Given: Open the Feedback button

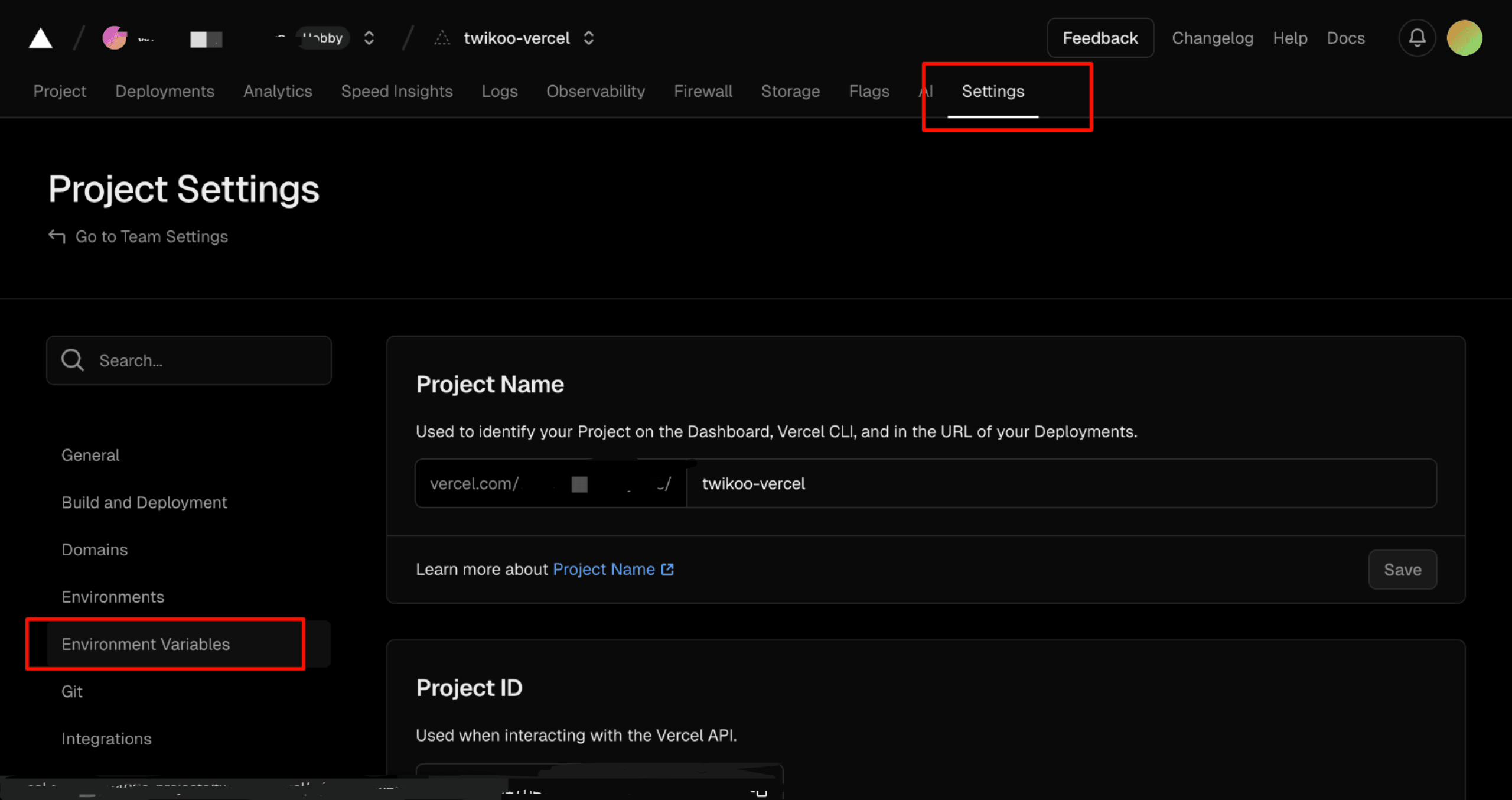Looking at the screenshot, I should coord(1100,38).
